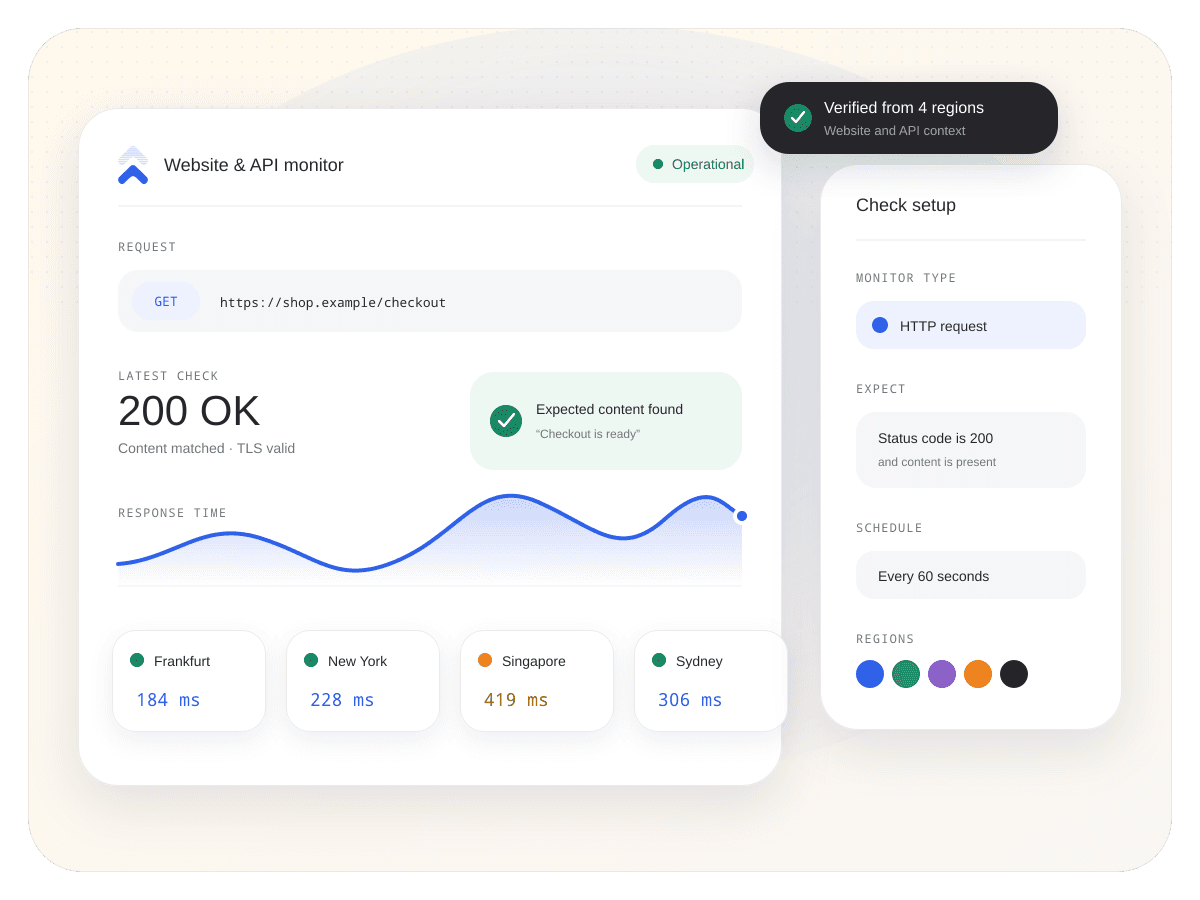Pick the purple region swatch
The width and height of the screenshot is (1200, 900).
click(942, 674)
